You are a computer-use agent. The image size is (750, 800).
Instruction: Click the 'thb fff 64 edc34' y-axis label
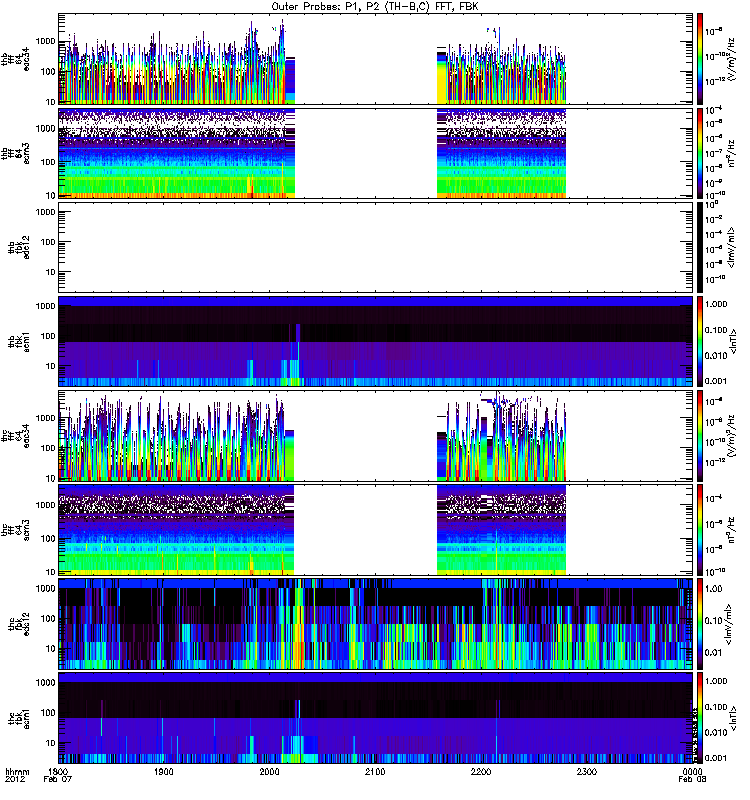tap(15, 59)
